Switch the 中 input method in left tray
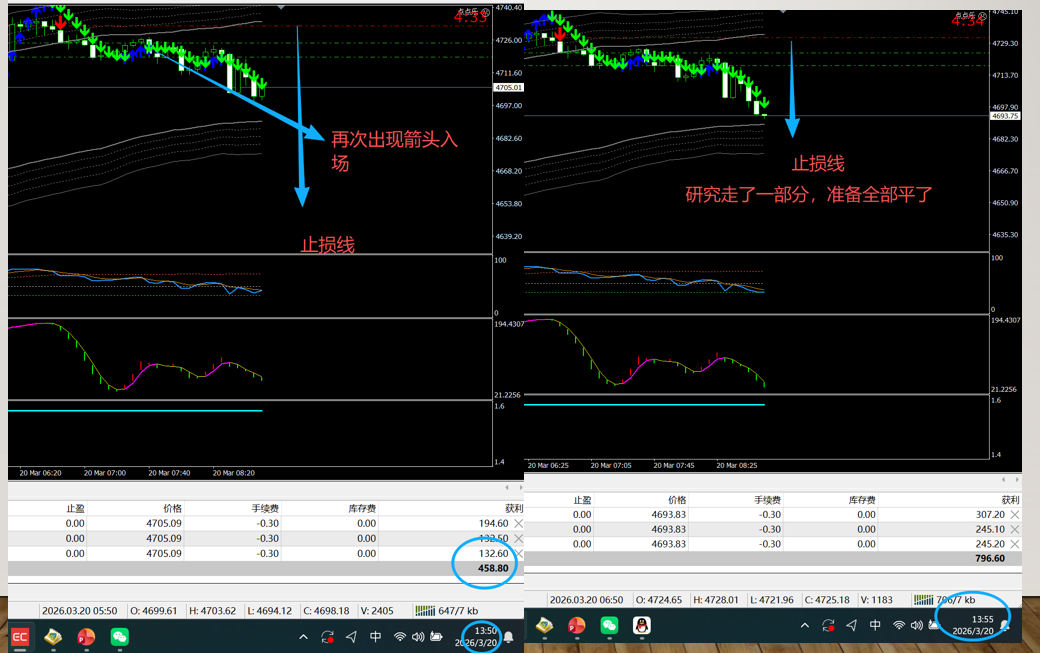Image resolution: width=1040 pixels, height=653 pixels. (x=375, y=636)
